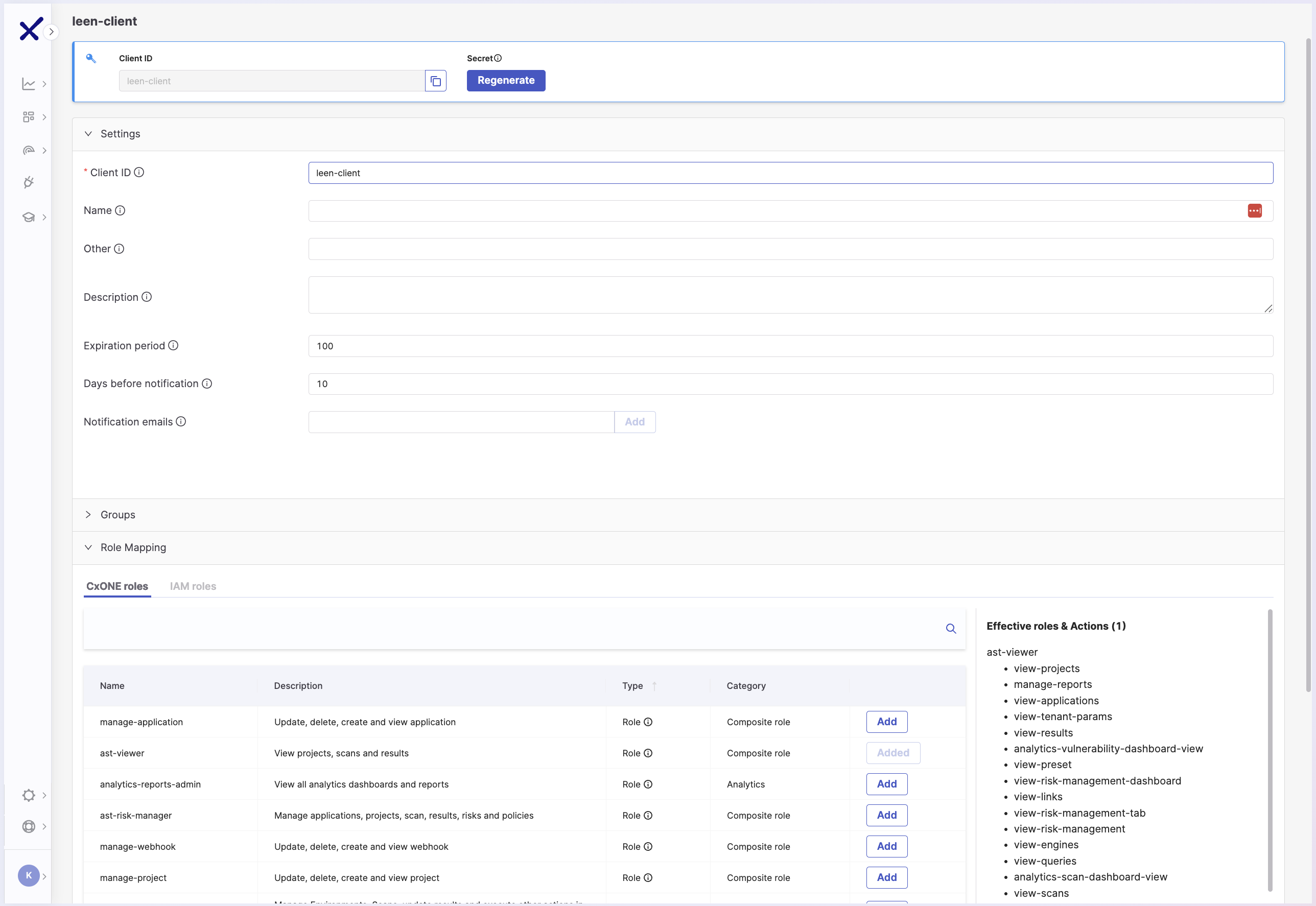Click the Secret info icon

point(498,58)
